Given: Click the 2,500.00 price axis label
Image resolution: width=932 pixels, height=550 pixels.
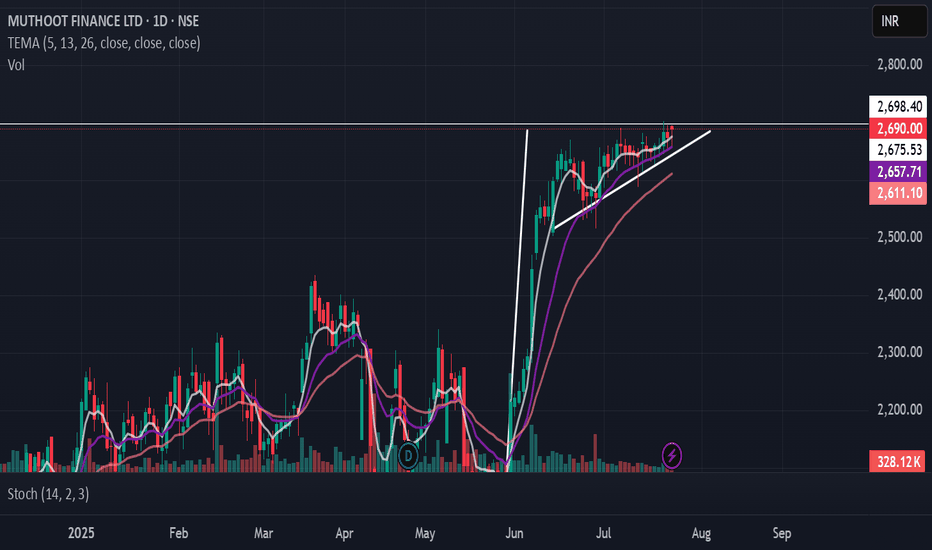Looking at the screenshot, I should (x=900, y=237).
